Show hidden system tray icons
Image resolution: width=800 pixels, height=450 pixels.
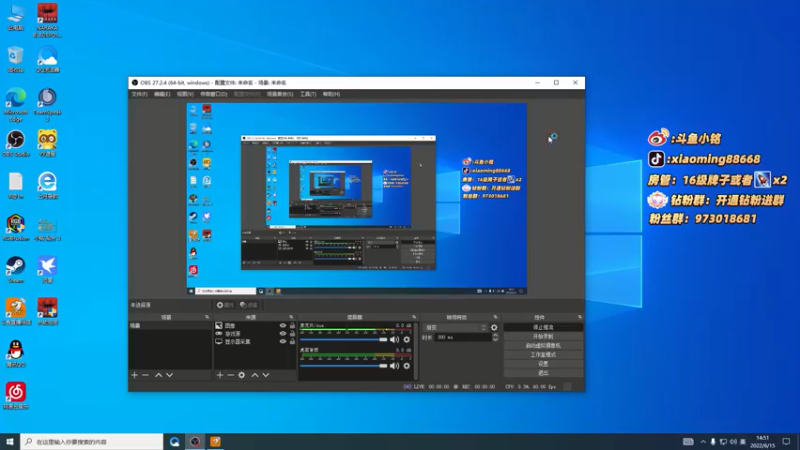pos(703,441)
